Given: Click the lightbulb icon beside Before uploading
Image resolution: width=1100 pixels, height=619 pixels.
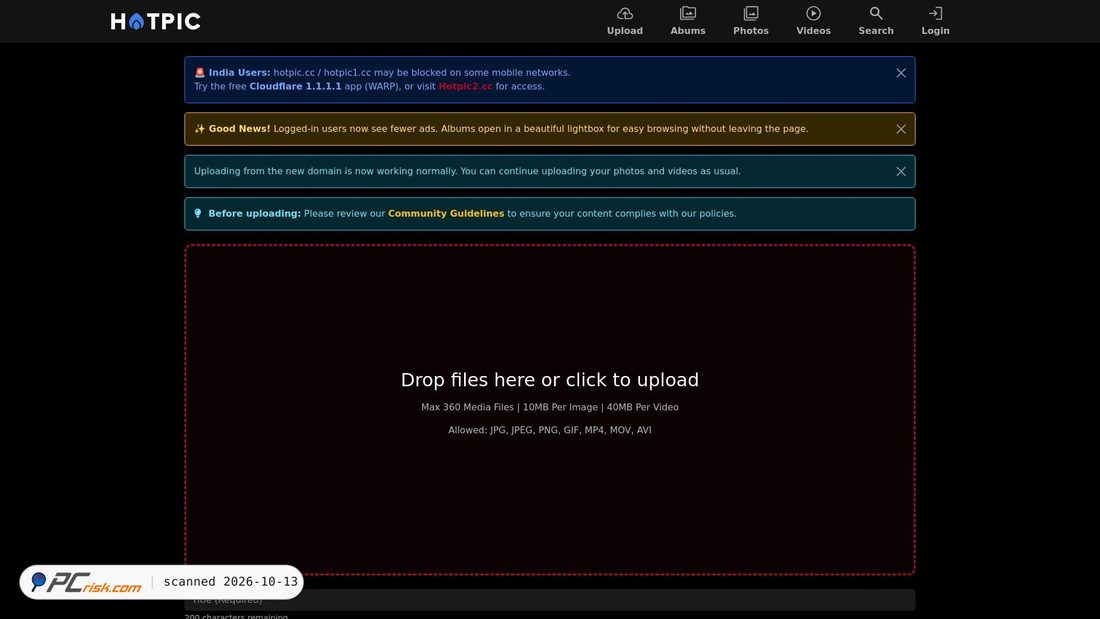Looking at the screenshot, I should coord(198,213).
